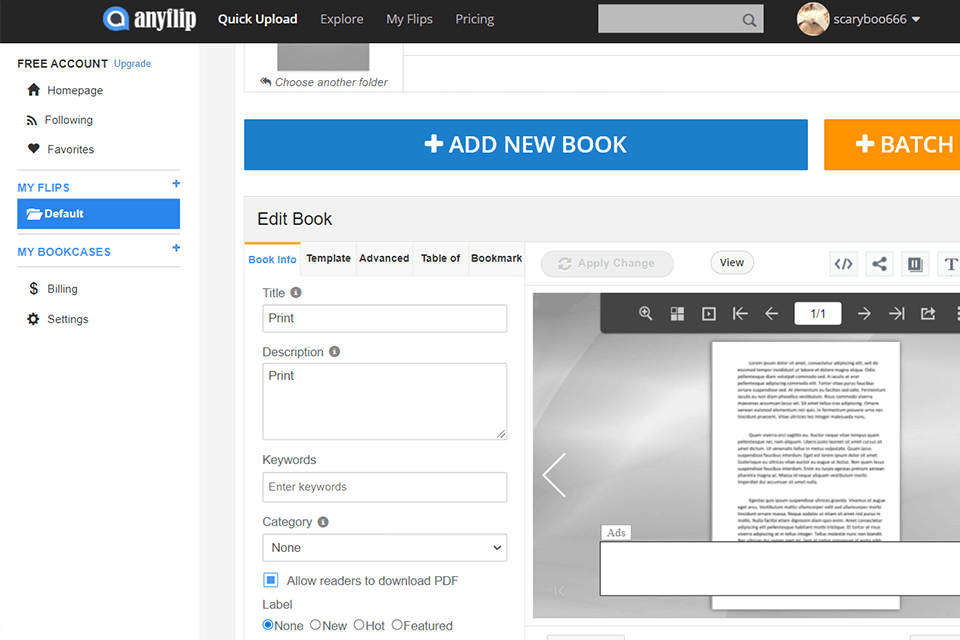Start autoplay slideshow in the flipbook viewer
Image resolution: width=960 pixels, height=640 pixels.
[x=708, y=313]
